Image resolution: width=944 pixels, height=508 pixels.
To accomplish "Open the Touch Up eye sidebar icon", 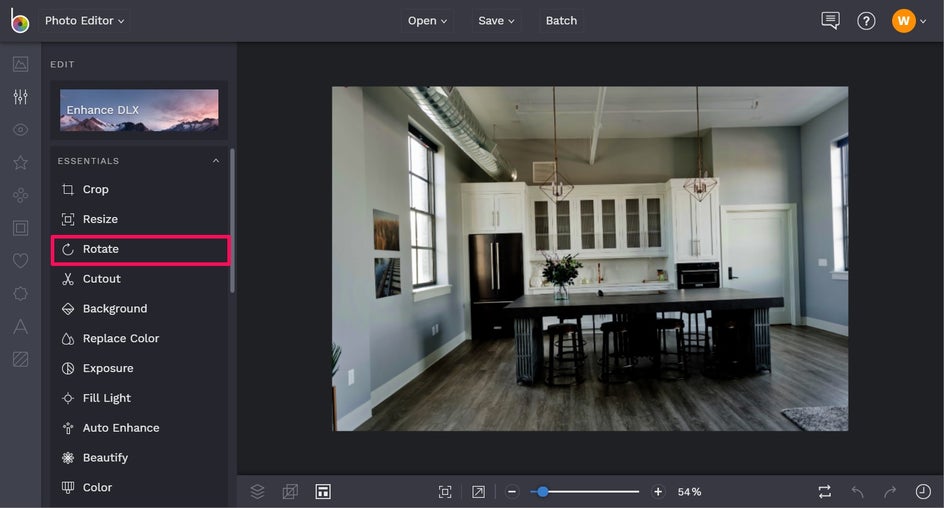I will click(x=20, y=129).
